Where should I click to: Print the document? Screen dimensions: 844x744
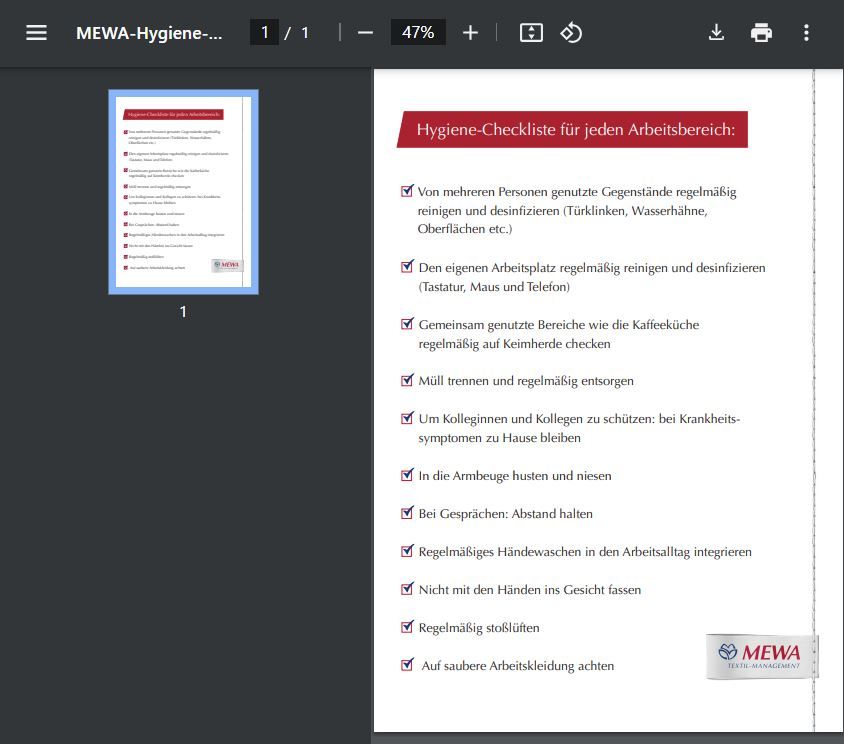[761, 32]
